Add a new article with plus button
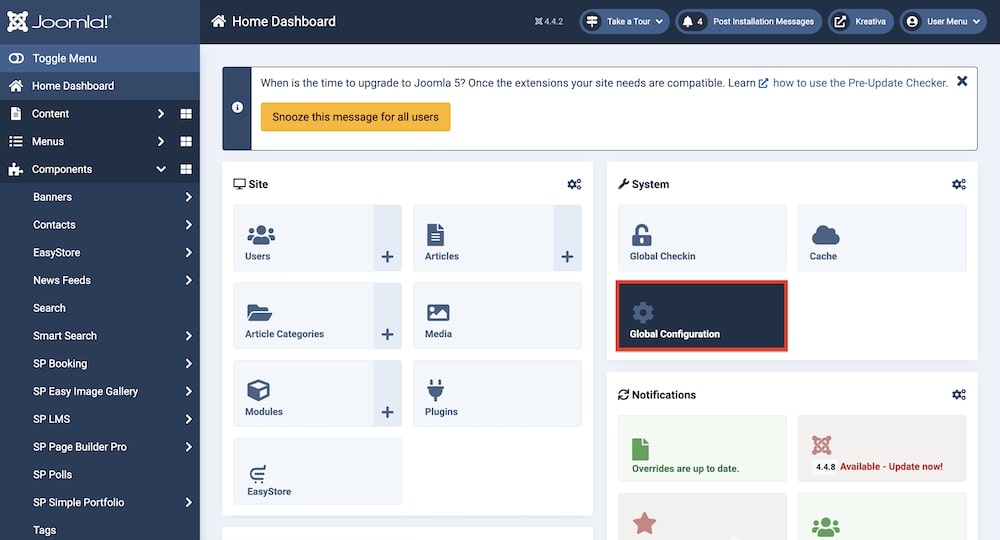The image size is (1000, 540). point(567,257)
